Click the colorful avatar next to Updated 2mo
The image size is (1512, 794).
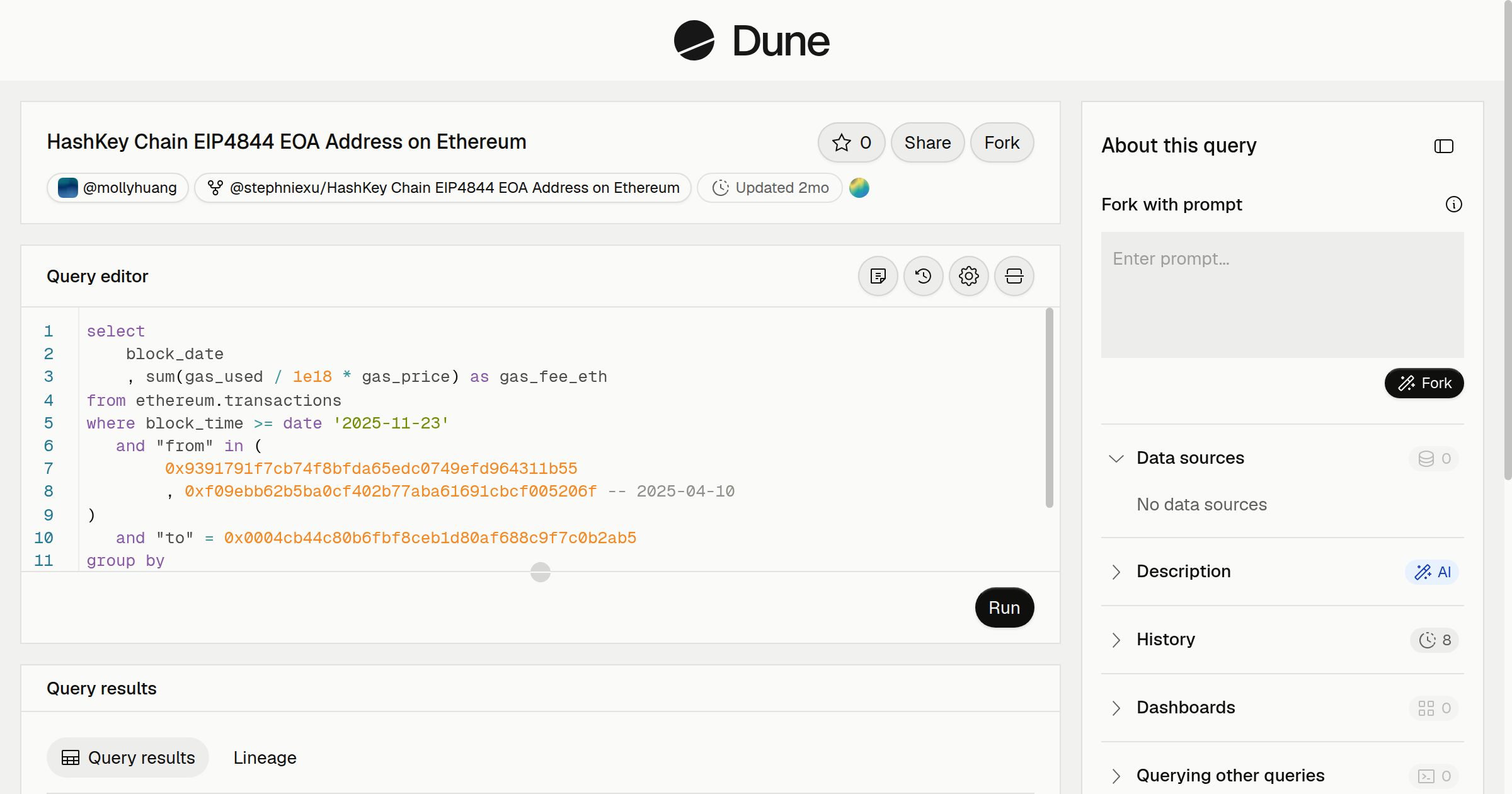coord(859,188)
